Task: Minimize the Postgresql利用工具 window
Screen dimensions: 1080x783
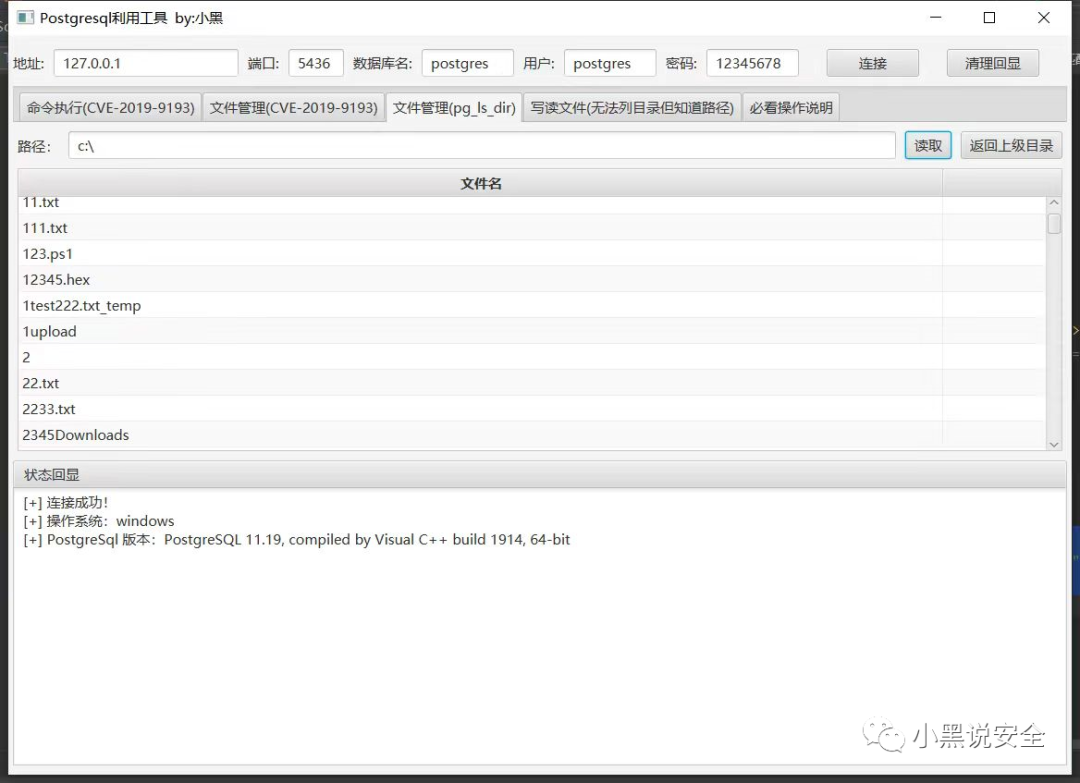Action: click(x=935, y=18)
